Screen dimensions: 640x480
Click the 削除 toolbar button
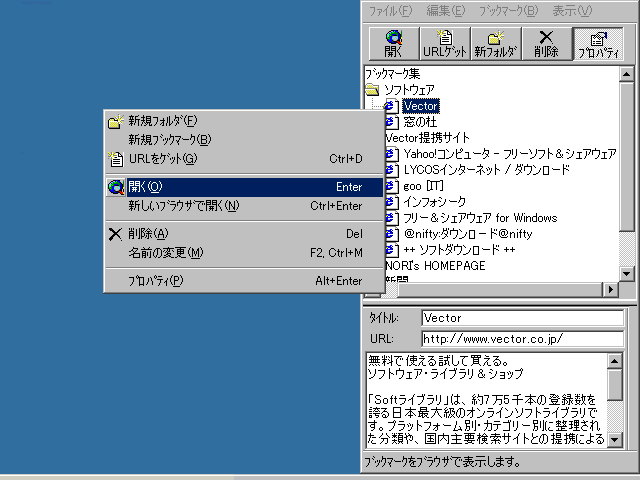(547, 44)
